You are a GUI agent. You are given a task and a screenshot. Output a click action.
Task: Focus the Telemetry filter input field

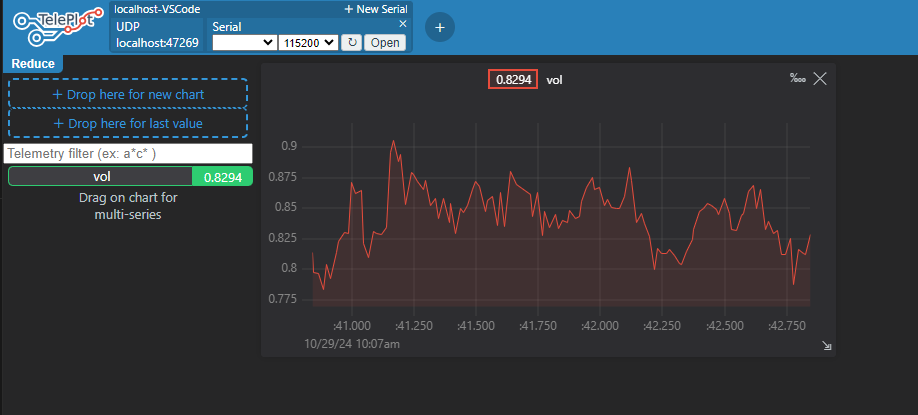tap(128, 154)
